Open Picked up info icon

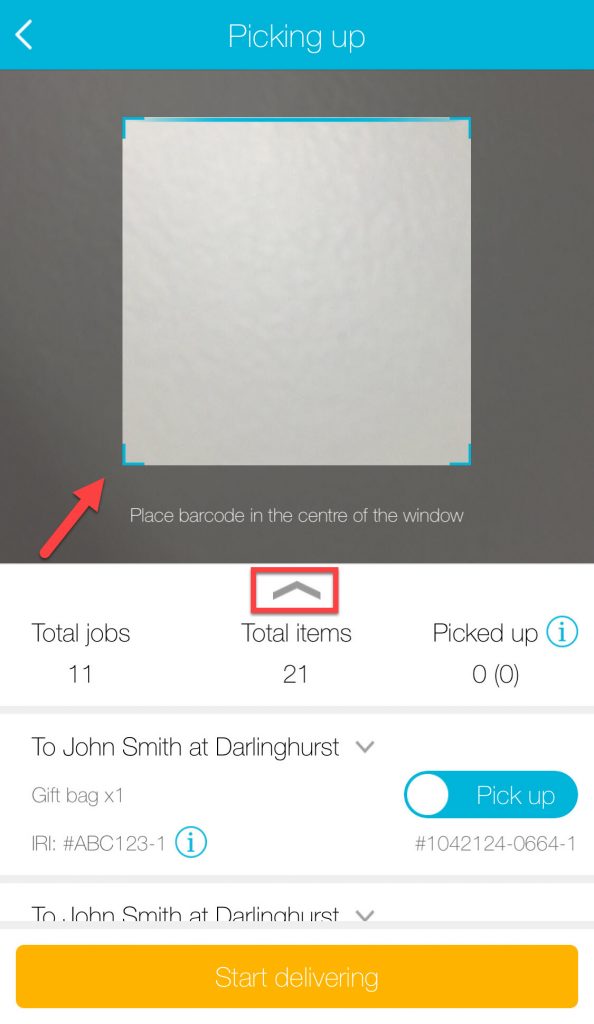(562, 632)
